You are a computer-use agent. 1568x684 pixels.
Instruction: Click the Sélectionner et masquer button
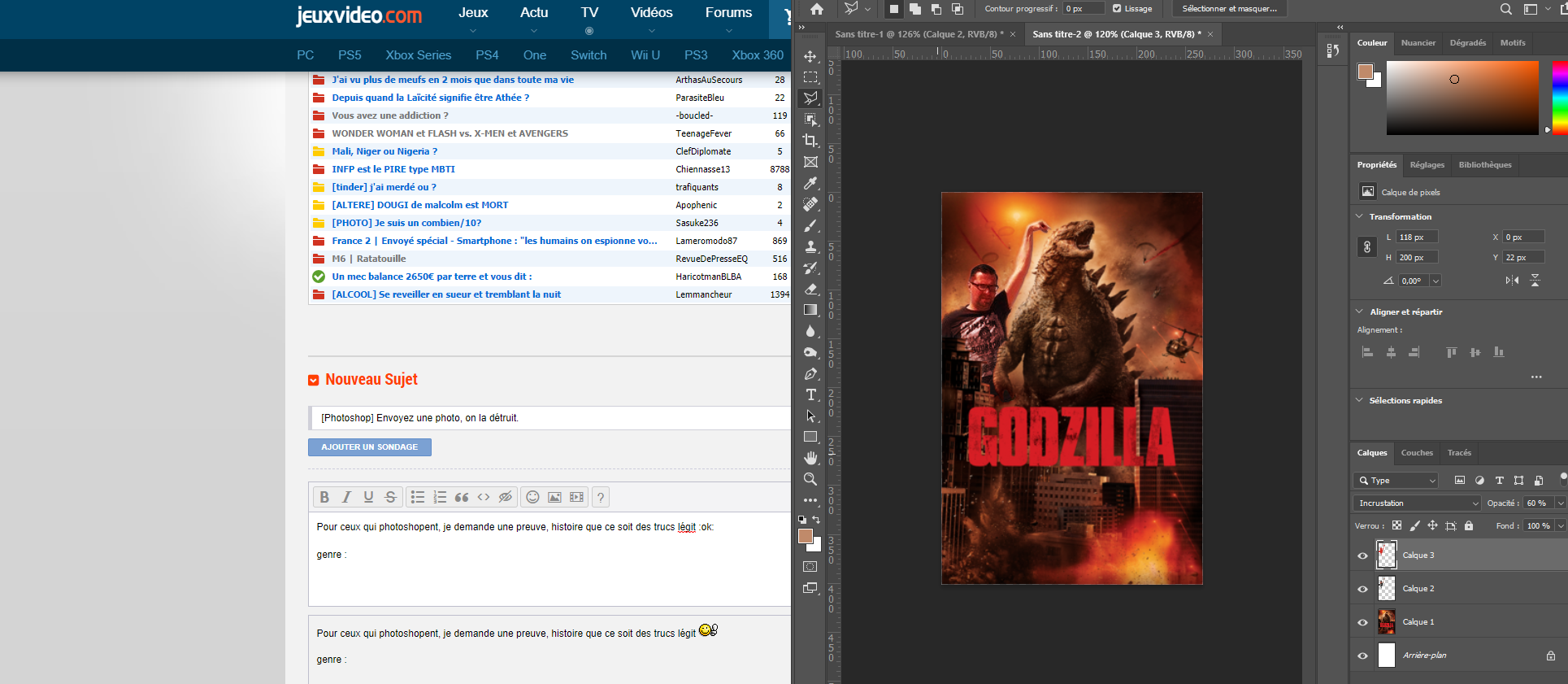click(x=1229, y=9)
